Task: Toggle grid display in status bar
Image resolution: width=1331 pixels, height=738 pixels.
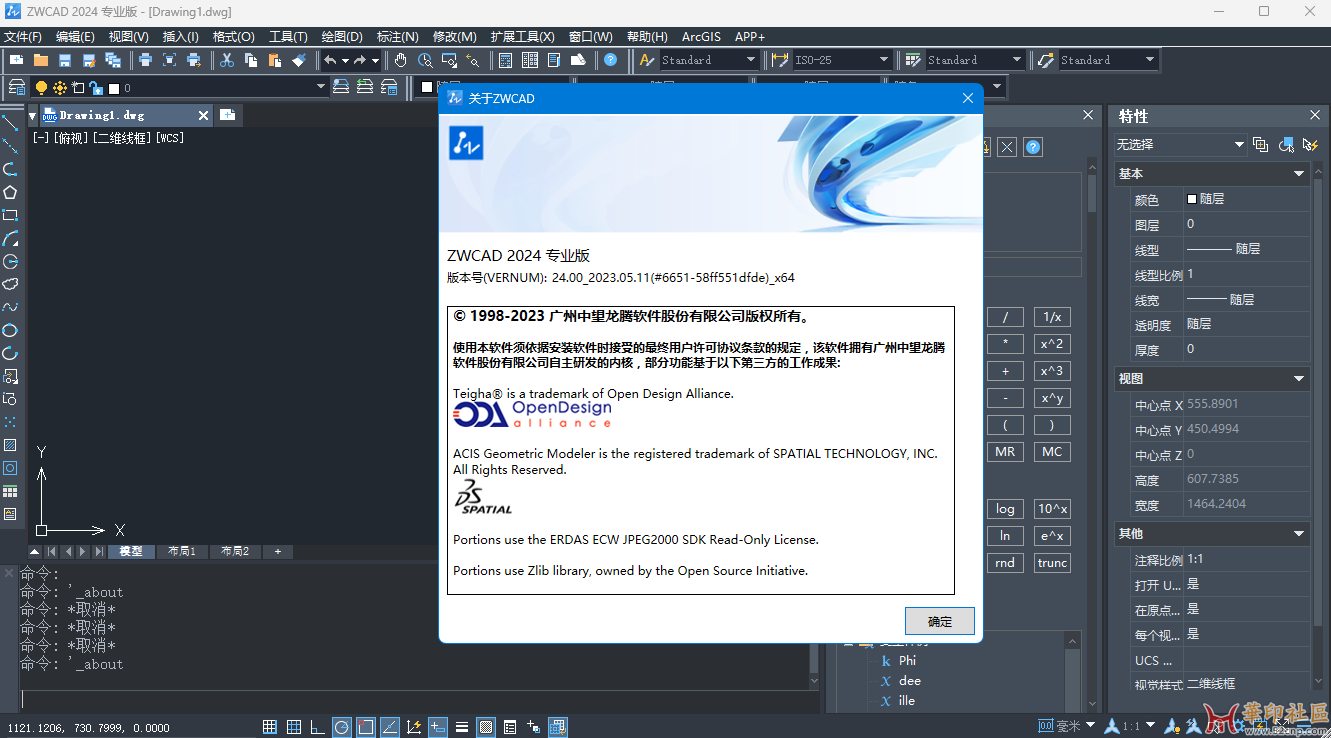Action: (x=294, y=727)
